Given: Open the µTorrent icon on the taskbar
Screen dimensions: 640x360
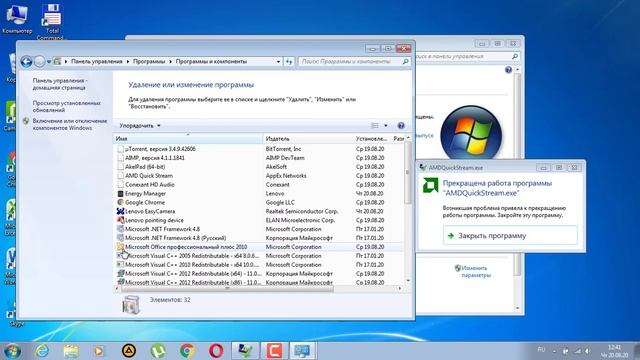Looking at the screenshot, I should click(158, 351).
